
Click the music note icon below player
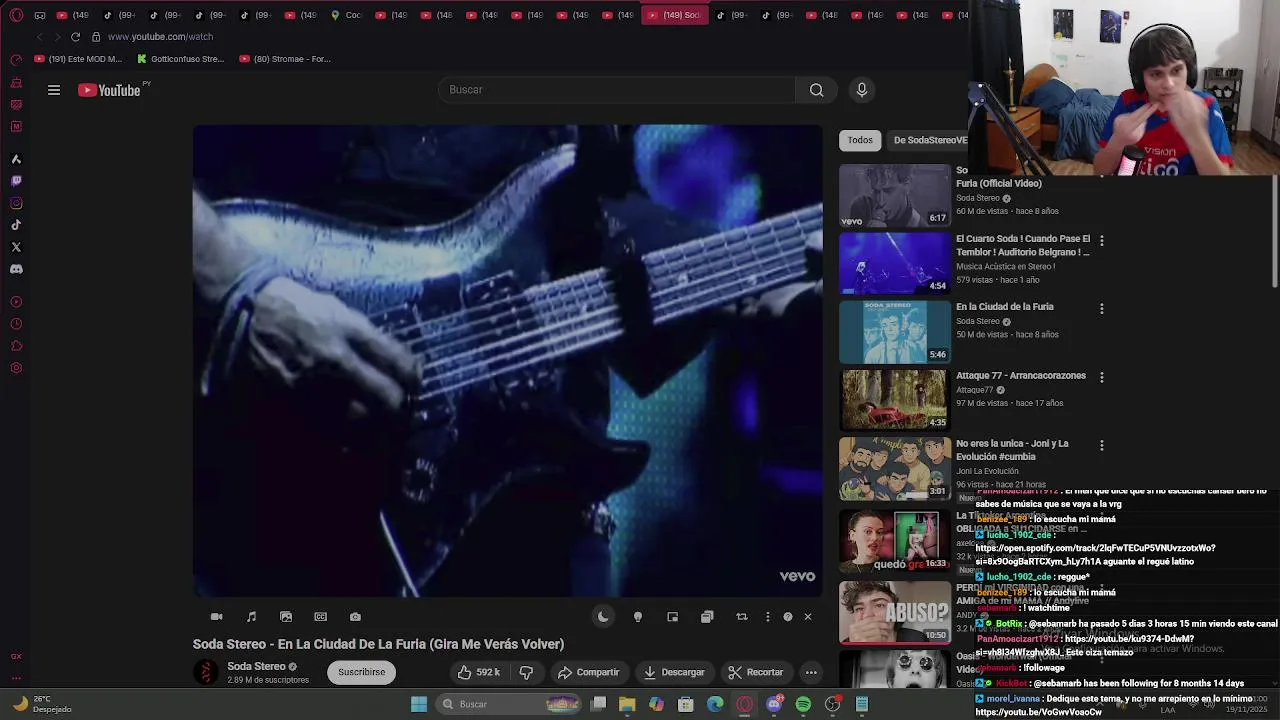[x=251, y=617]
